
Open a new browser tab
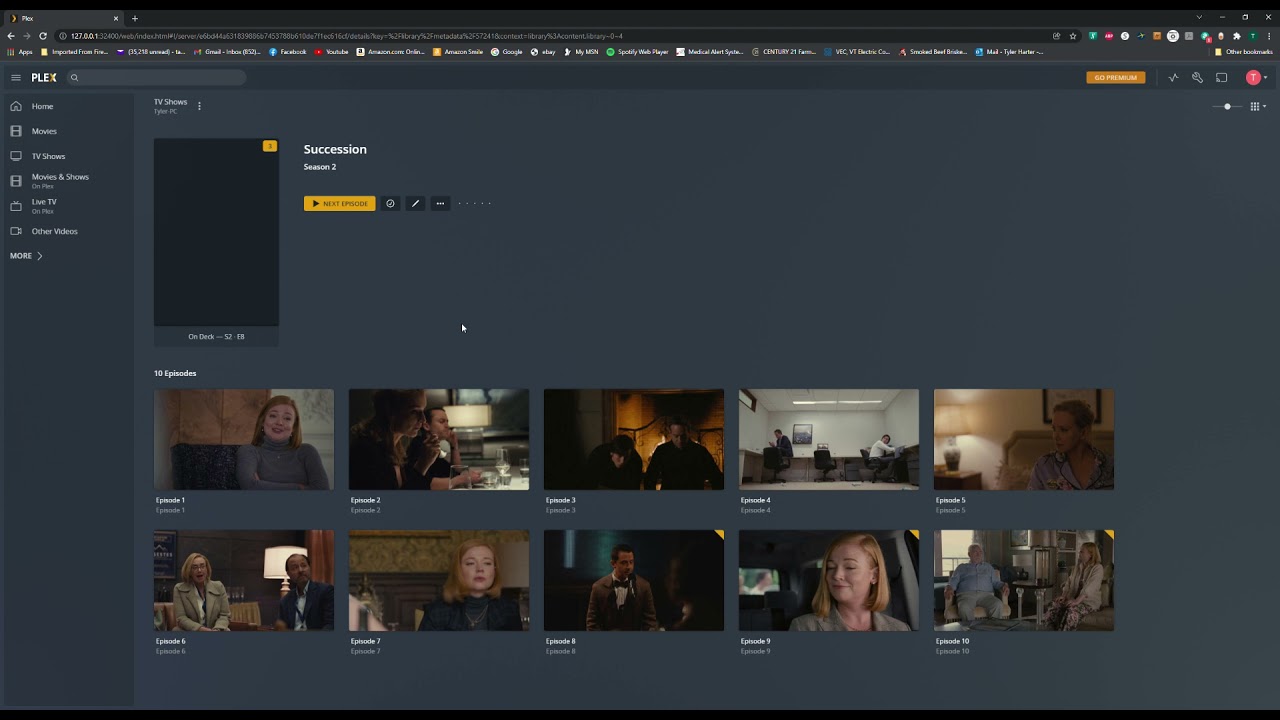[x=135, y=18]
